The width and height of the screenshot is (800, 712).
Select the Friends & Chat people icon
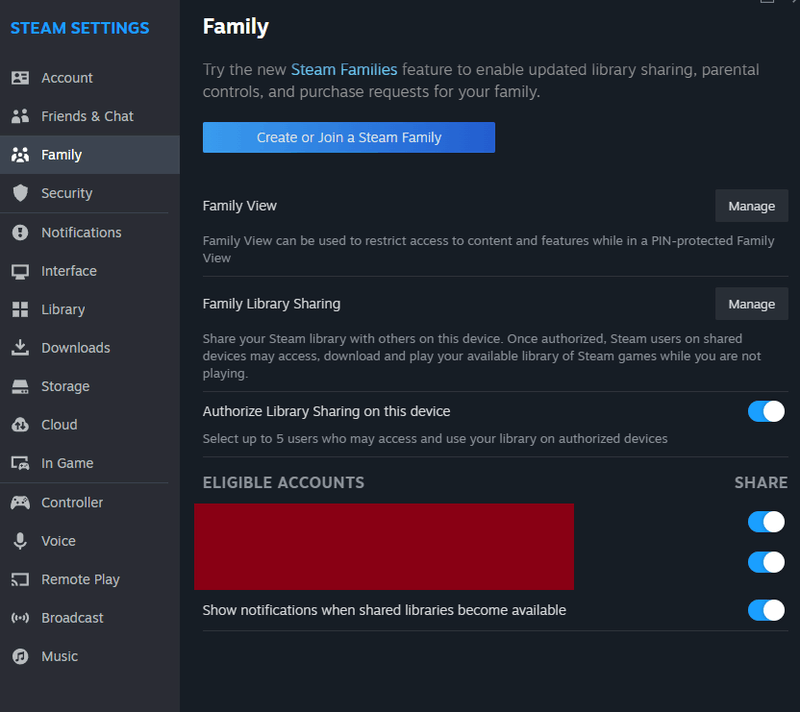tap(20, 116)
